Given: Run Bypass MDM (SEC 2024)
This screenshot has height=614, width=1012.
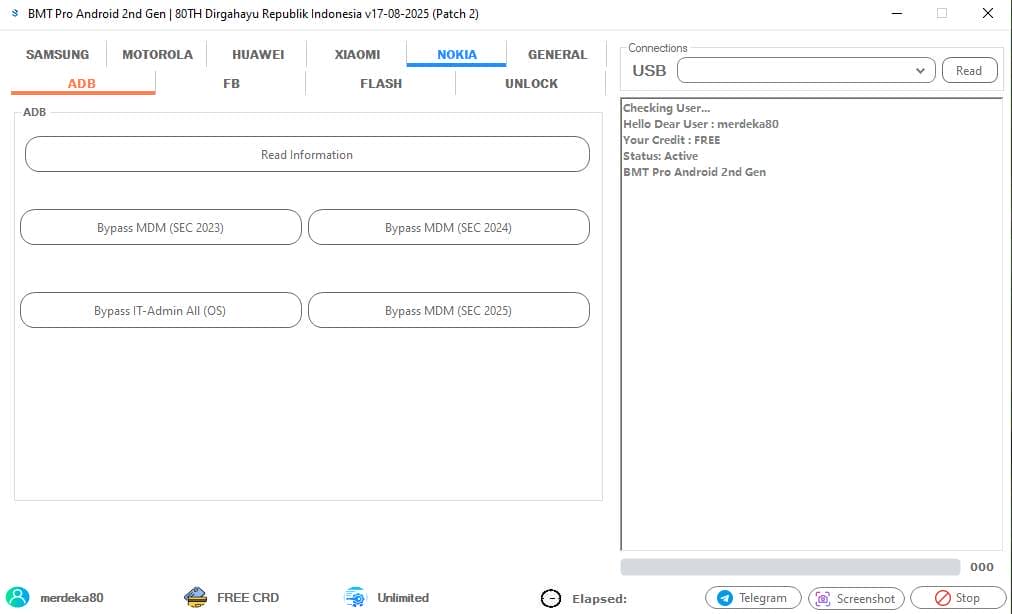Looking at the screenshot, I should [448, 228].
